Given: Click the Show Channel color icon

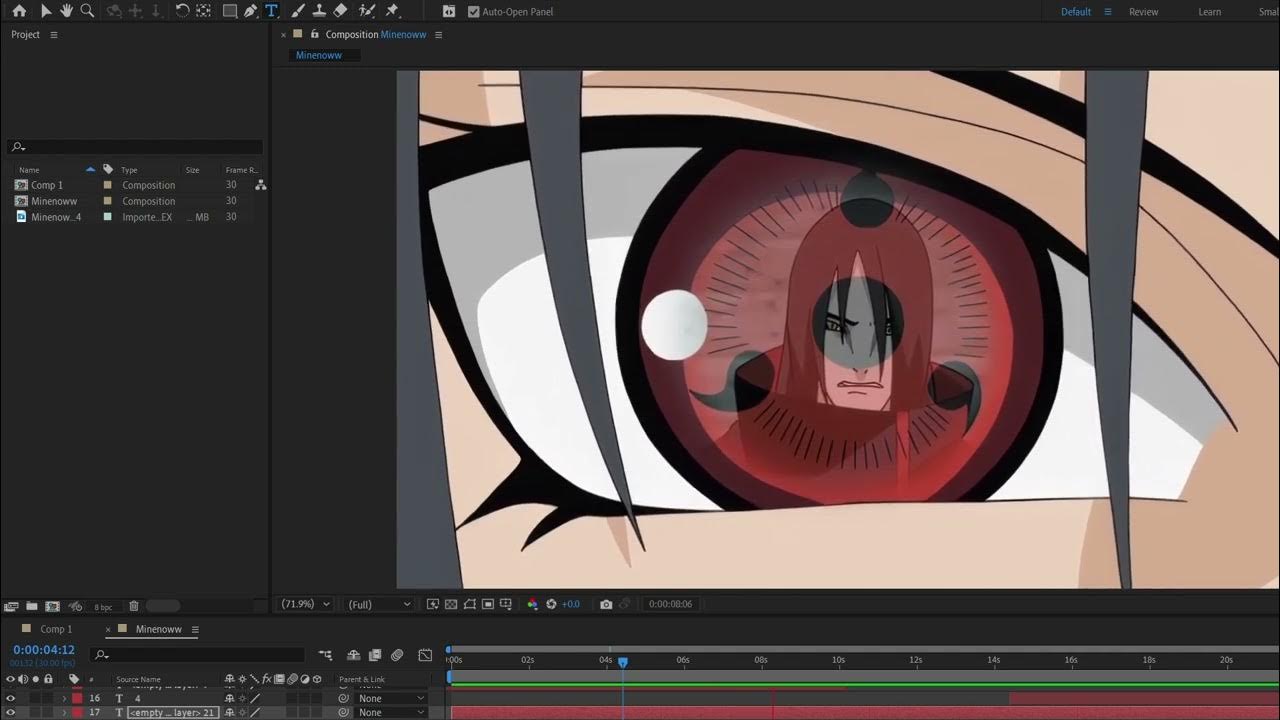Looking at the screenshot, I should (532, 604).
